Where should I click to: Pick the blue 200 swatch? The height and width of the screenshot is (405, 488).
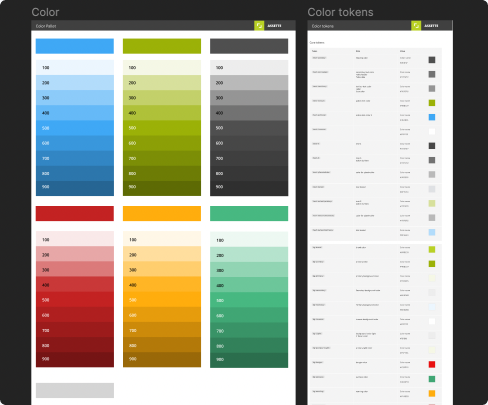coord(75,83)
